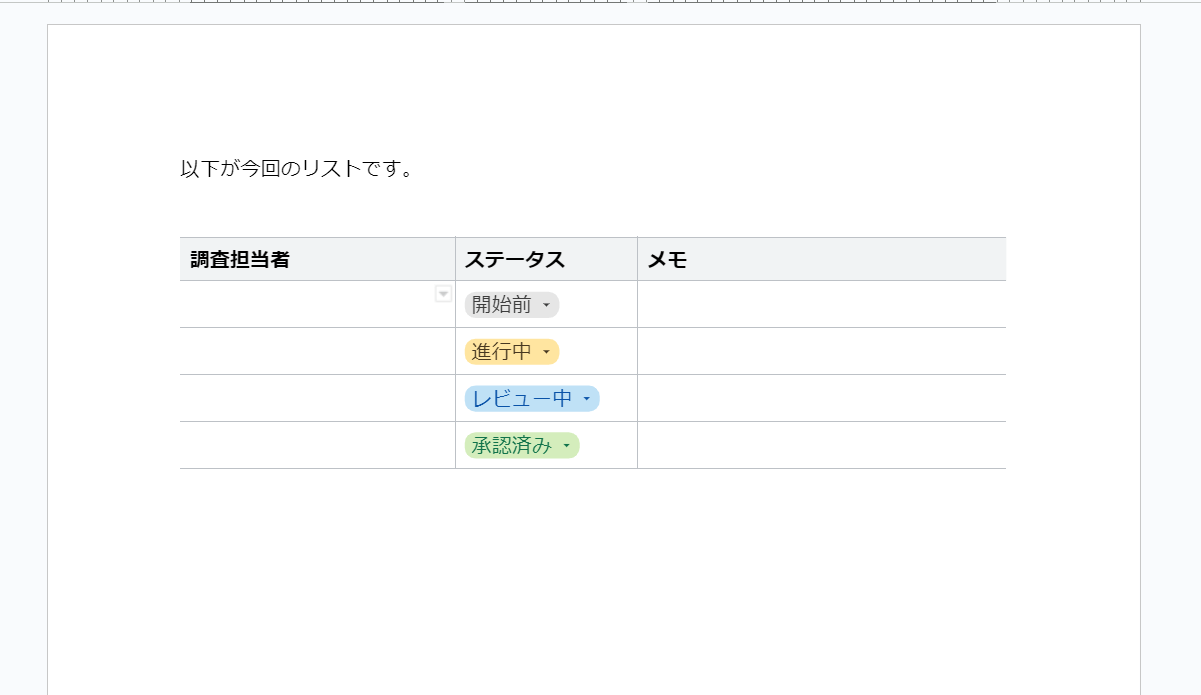Click the empty メモ cell in the 進行中 row
The height and width of the screenshot is (695, 1201).
(x=821, y=352)
